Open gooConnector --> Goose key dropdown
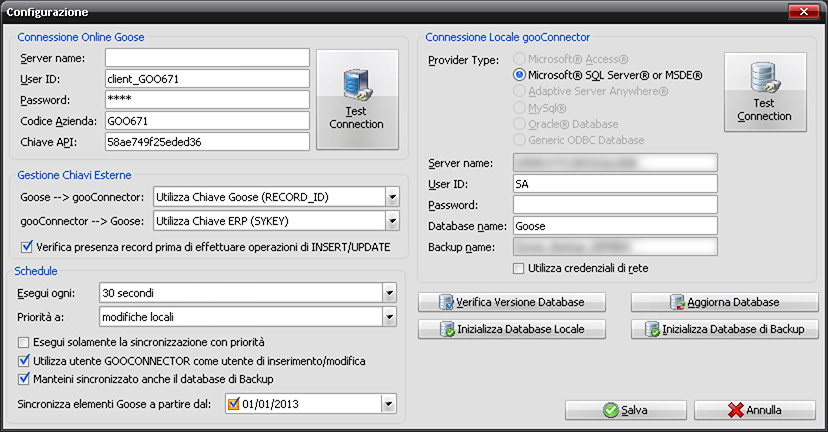The height and width of the screenshot is (432, 828). click(x=392, y=221)
